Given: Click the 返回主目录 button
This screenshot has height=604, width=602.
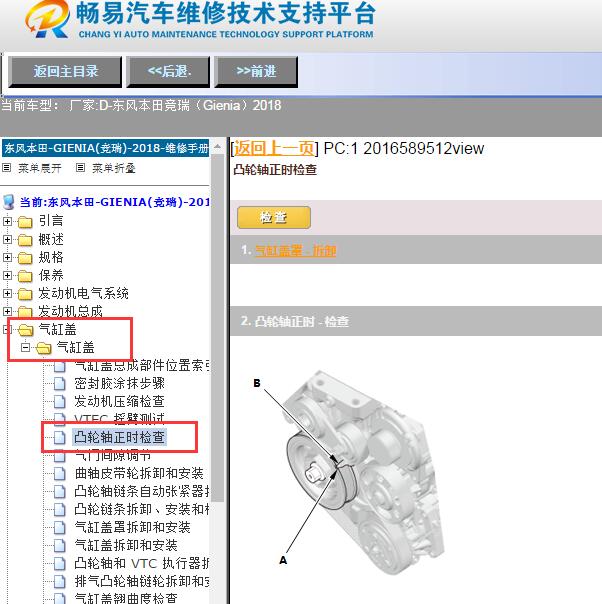Looking at the screenshot, I should coord(65,71).
